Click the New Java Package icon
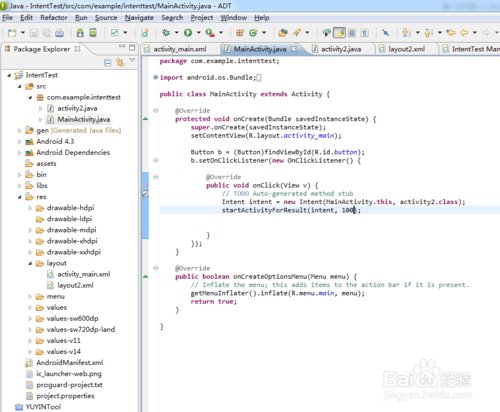The width and height of the screenshot is (500, 412). pyautogui.click(x=239, y=33)
